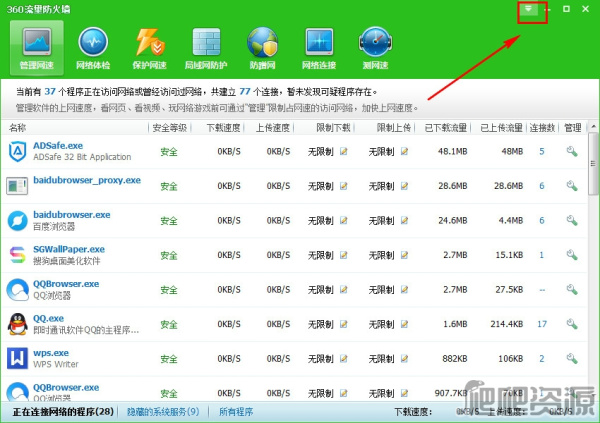
Task: Open the 网络连接 network connections view
Action: [319, 47]
